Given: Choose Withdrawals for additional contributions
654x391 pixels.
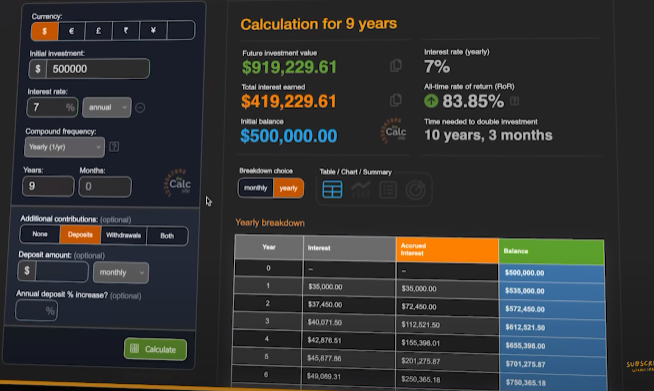Looking at the screenshot, I should 123,235.
